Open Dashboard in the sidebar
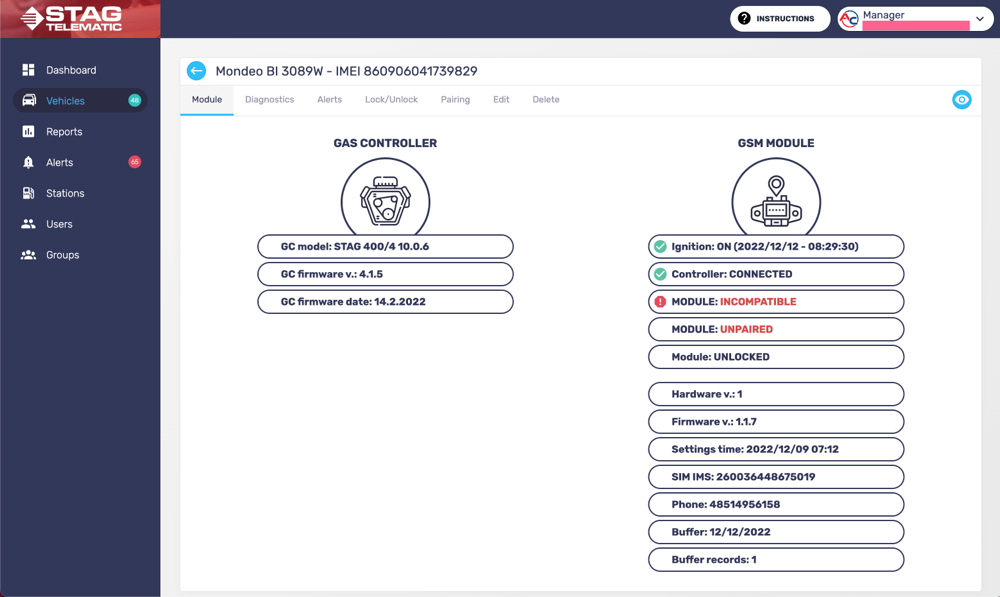 (x=80, y=70)
